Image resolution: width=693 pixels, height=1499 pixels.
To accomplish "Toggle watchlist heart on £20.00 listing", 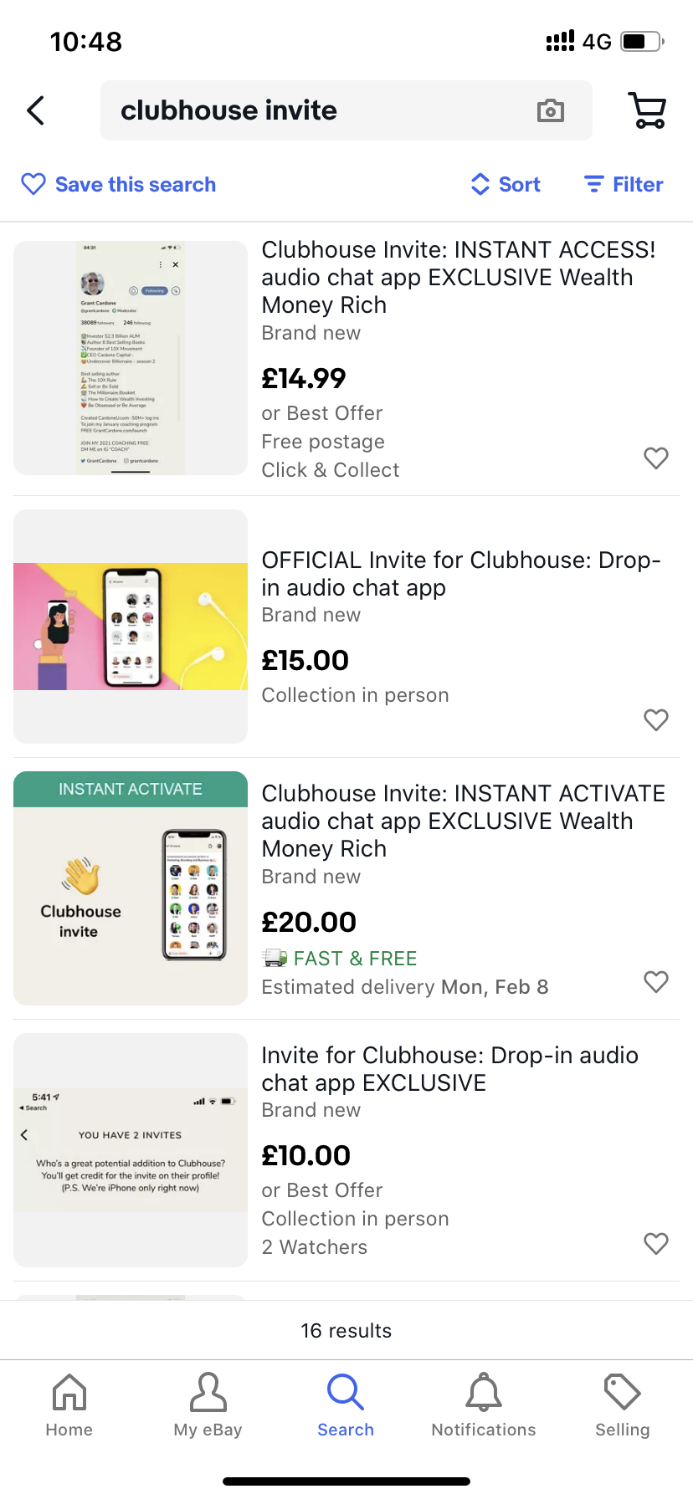I will (x=655, y=982).
